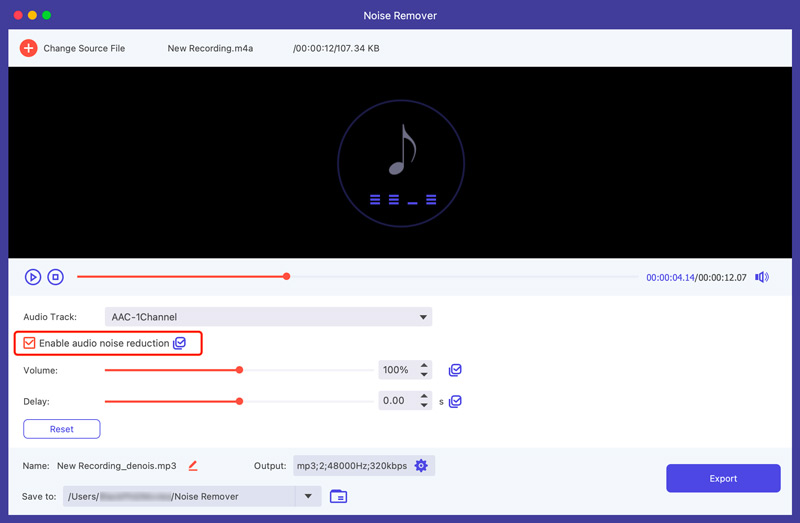Click the New Recording_denois.mp3 name text
This screenshot has width=800, height=523.
[117, 466]
